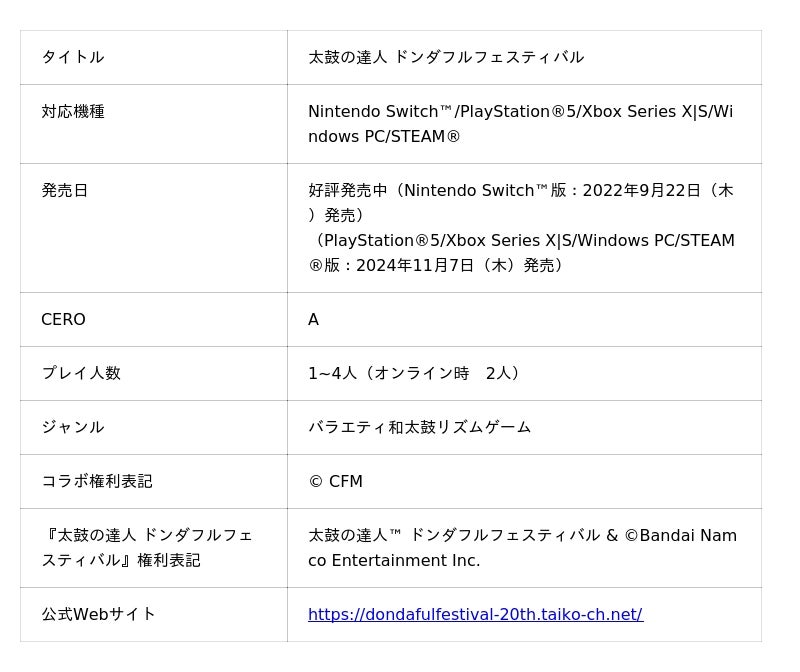Click the 対応機種 label cell
Image resolution: width=800 pixels, height=672 pixels.
[x=72, y=111]
